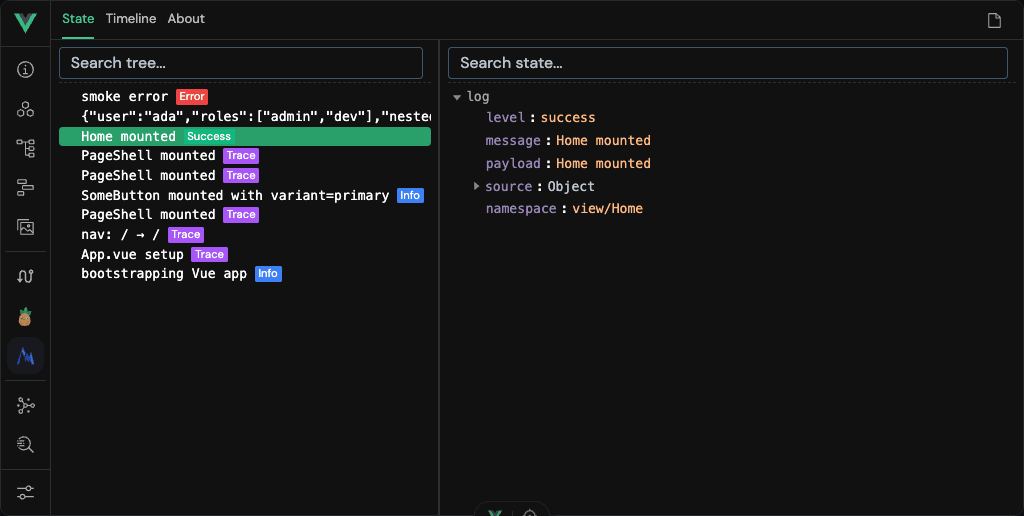This screenshot has width=1024, height=516.
Task: Click the Info tag on SomeButton row
Action: point(410,195)
